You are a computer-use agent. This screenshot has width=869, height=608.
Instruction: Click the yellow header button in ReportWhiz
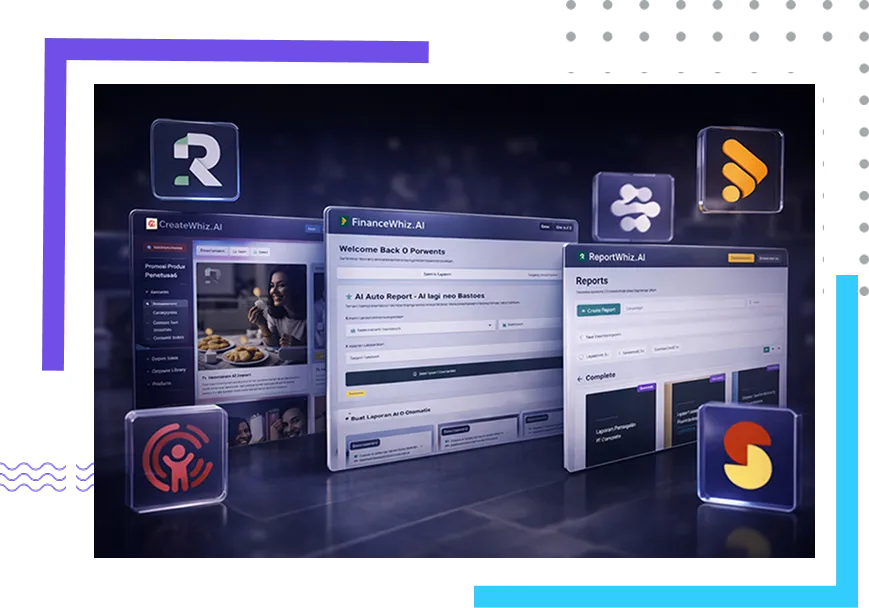[740, 258]
